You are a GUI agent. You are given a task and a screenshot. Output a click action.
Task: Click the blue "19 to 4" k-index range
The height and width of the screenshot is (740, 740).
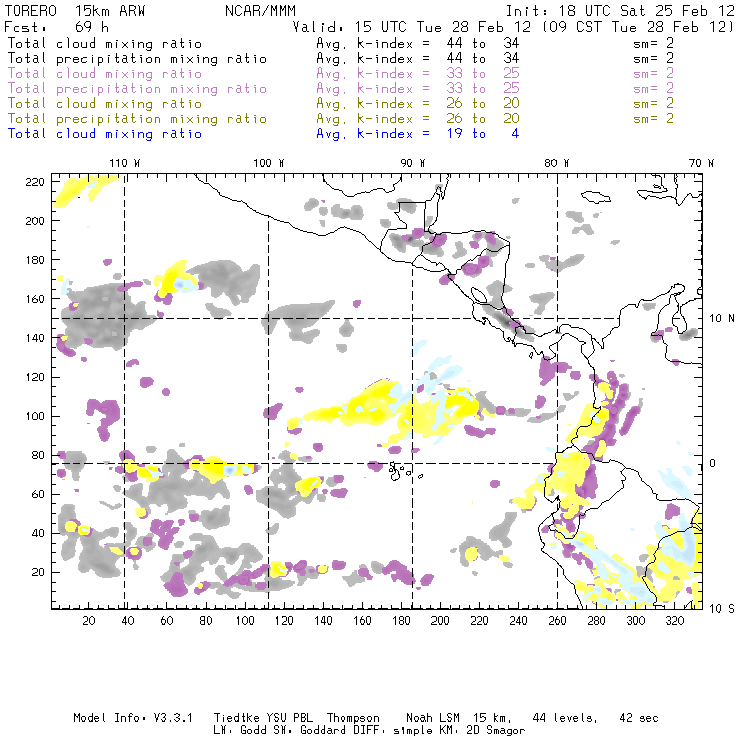[483, 134]
